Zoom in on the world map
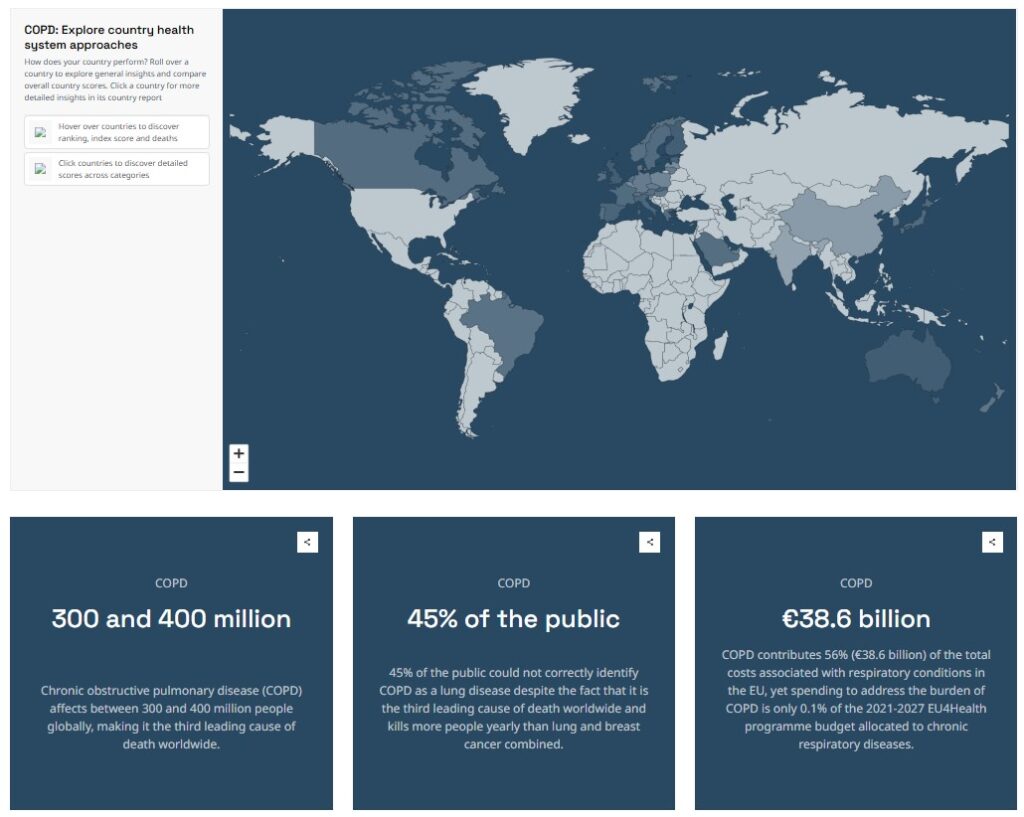 click(x=239, y=453)
